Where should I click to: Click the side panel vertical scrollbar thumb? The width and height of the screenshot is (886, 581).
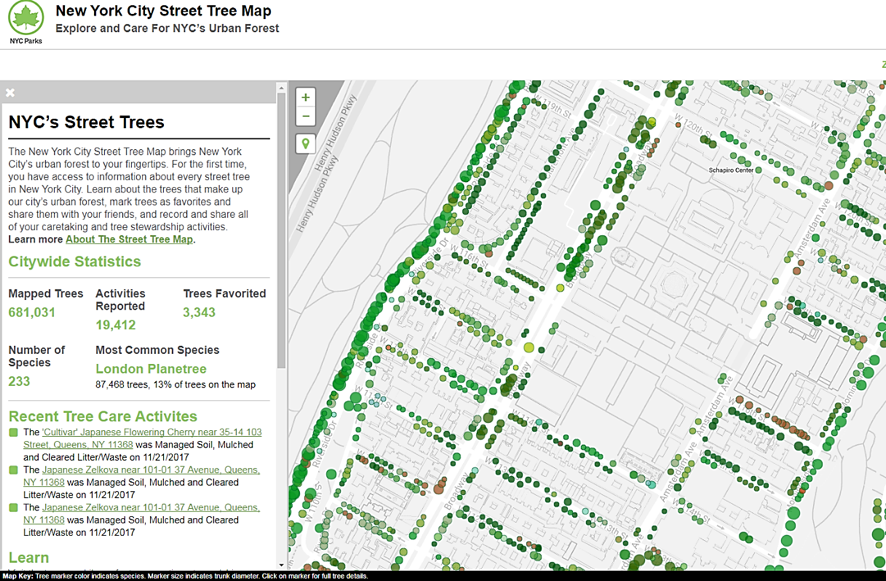tap(281, 231)
